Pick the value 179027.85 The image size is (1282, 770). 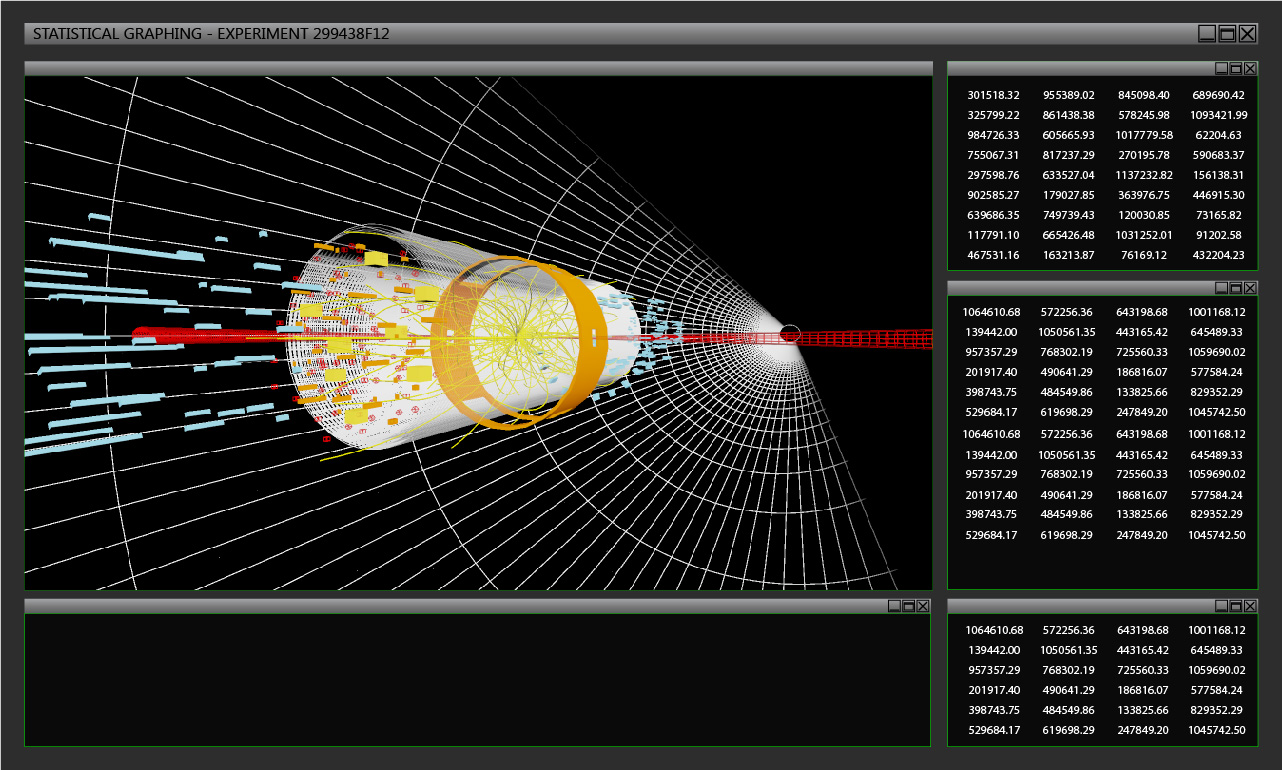tap(1069, 195)
